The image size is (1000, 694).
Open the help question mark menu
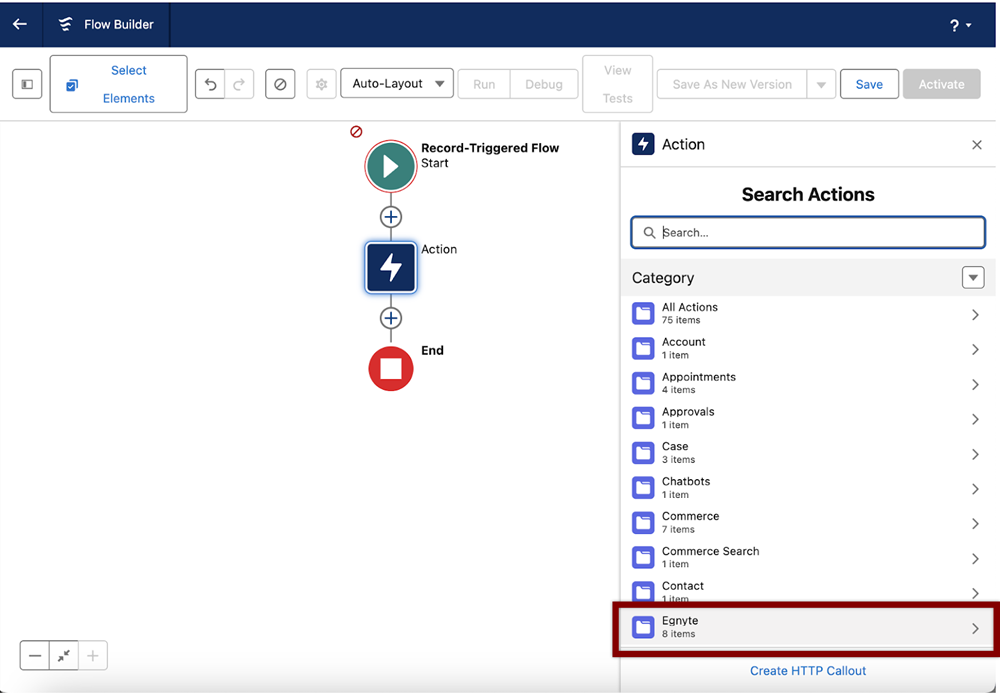point(960,26)
